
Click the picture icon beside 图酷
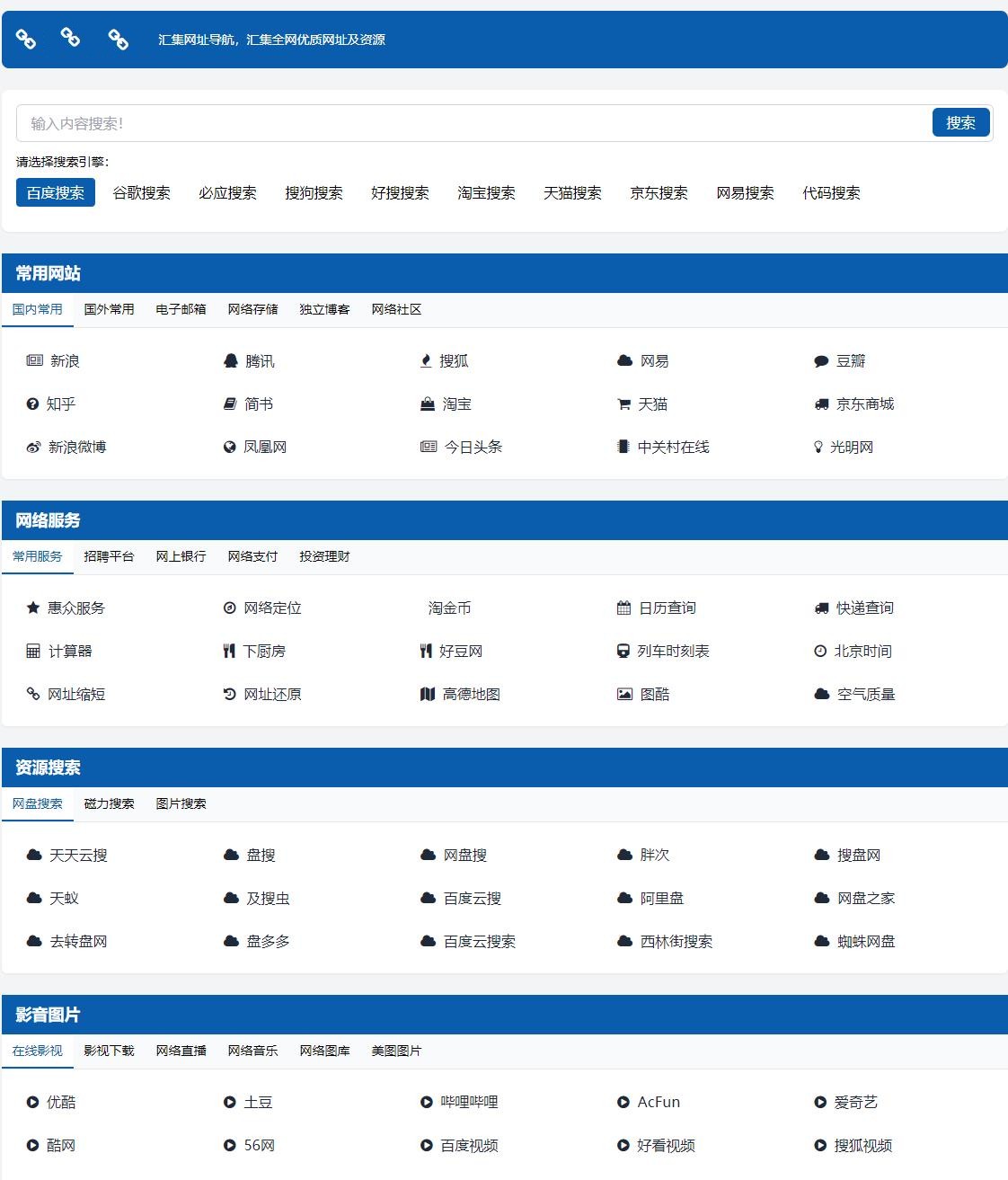coord(624,694)
